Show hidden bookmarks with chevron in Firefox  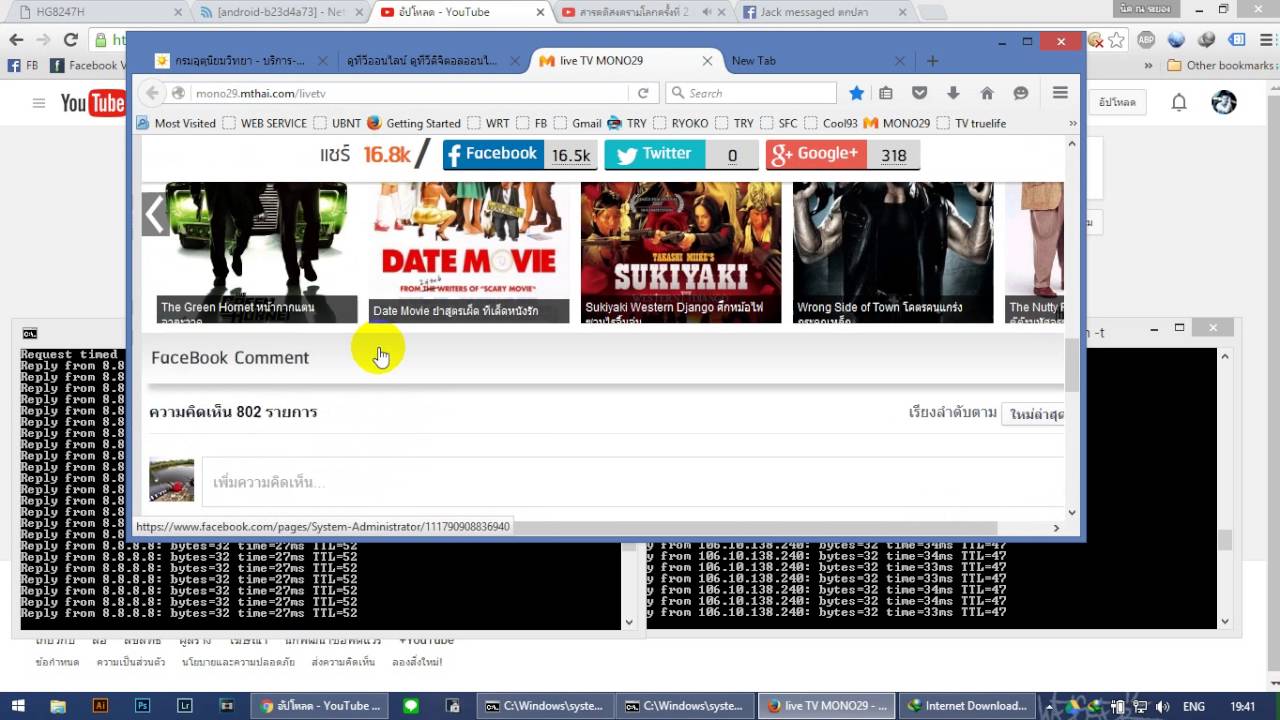click(1072, 123)
